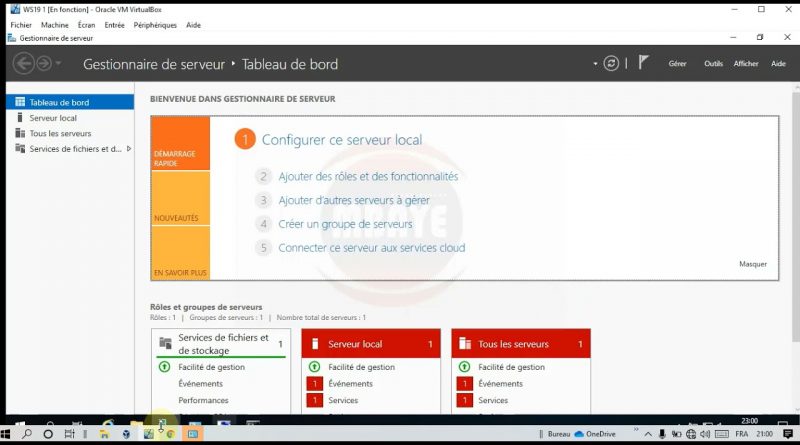Screen dimensions: 800x445
Task: Click the forward navigation arrow in the header
Action: tap(44, 64)
